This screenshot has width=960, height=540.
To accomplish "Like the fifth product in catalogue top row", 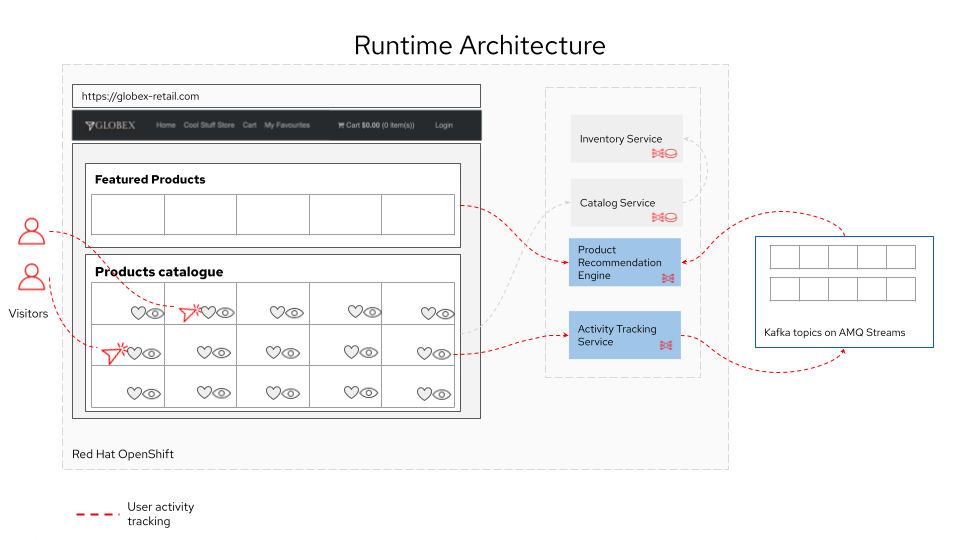I will click(429, 313).
